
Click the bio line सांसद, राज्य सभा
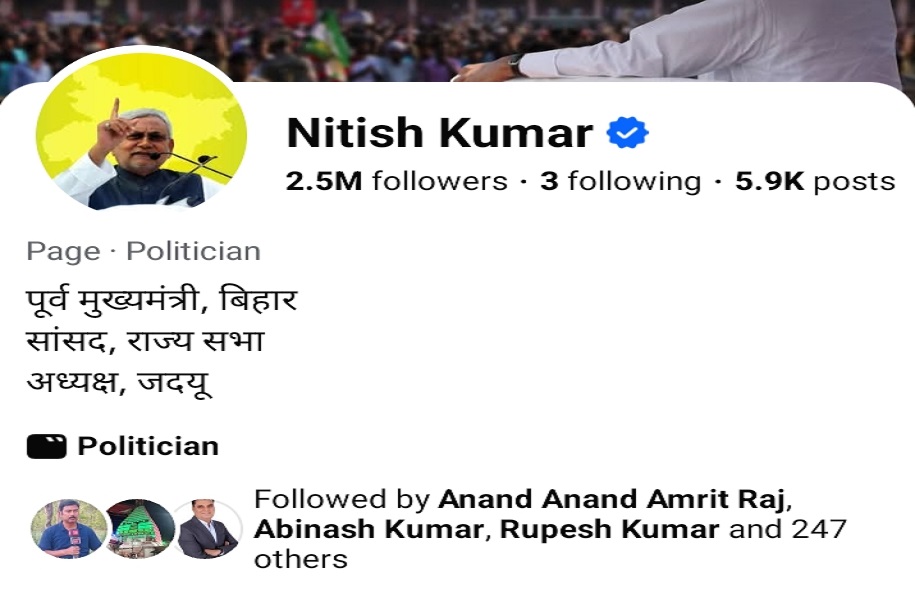[x=145, y=341]
